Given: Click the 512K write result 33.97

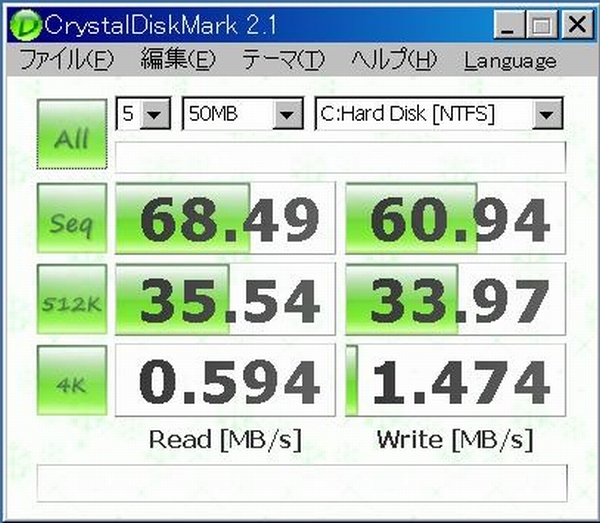Looking at the screenshot, I should [455, 299].
